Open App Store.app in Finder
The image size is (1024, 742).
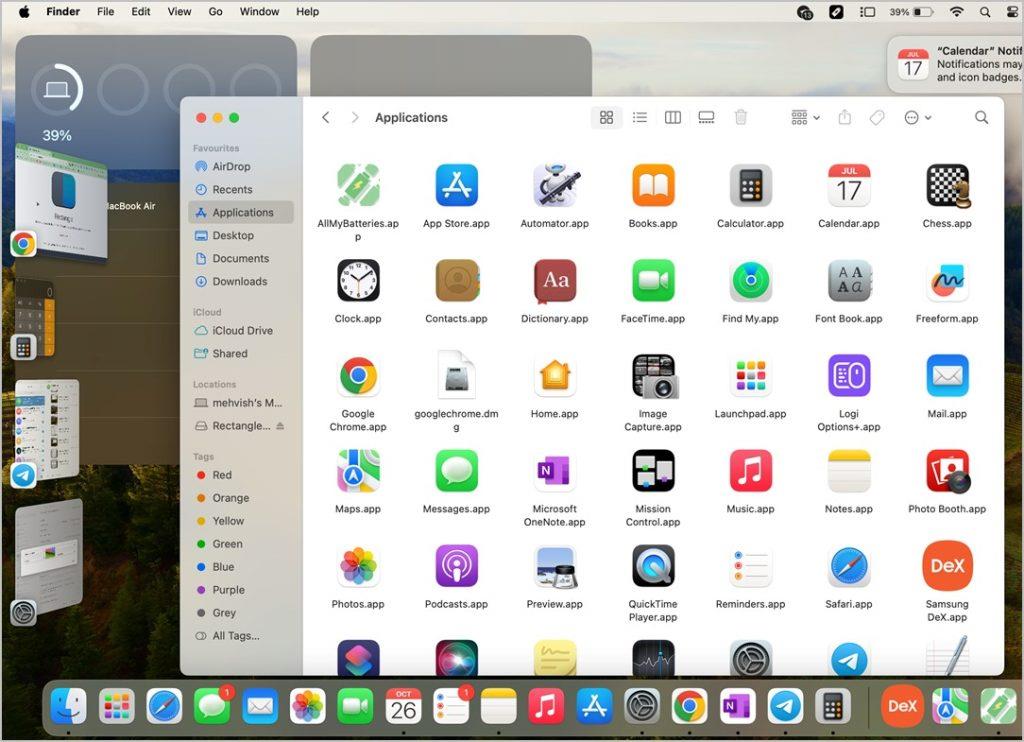pos(456,186)
